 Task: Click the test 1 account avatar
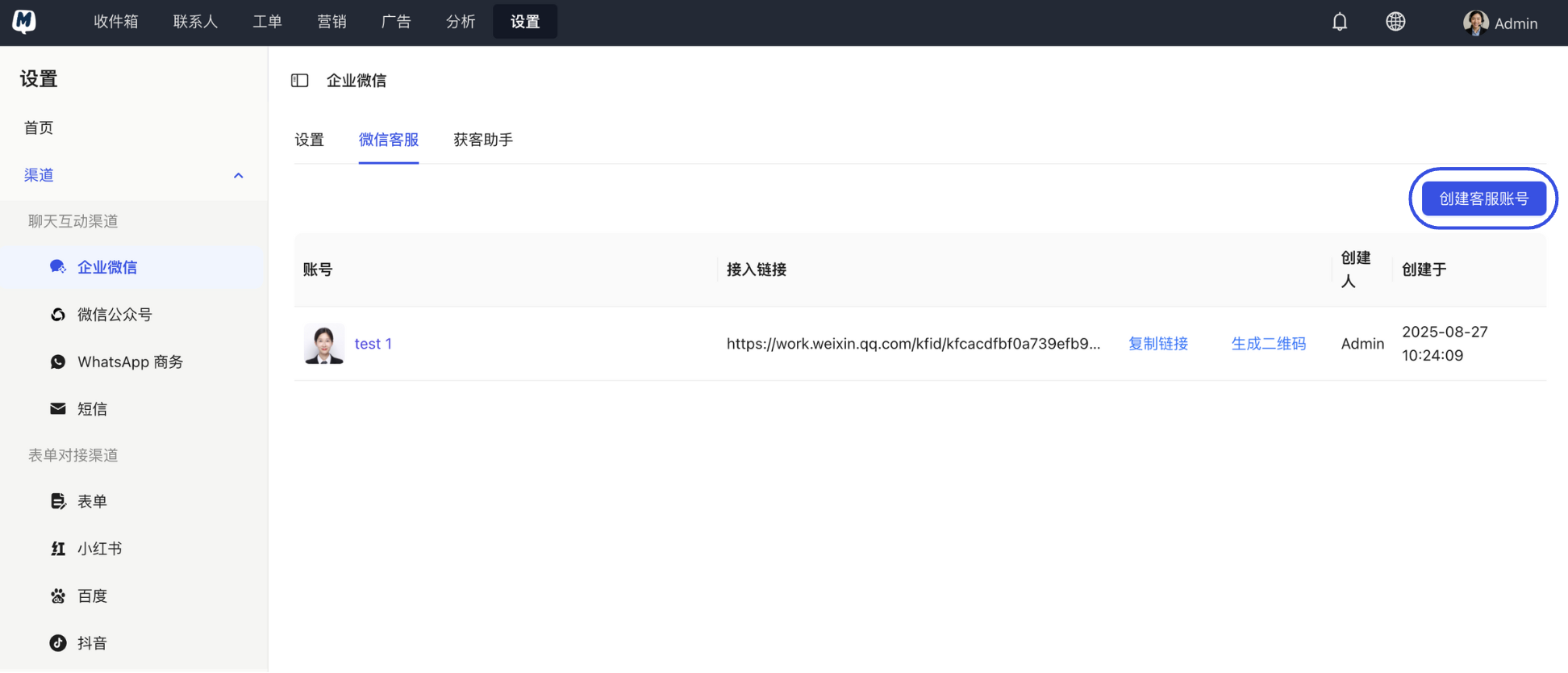coord(324,344)
